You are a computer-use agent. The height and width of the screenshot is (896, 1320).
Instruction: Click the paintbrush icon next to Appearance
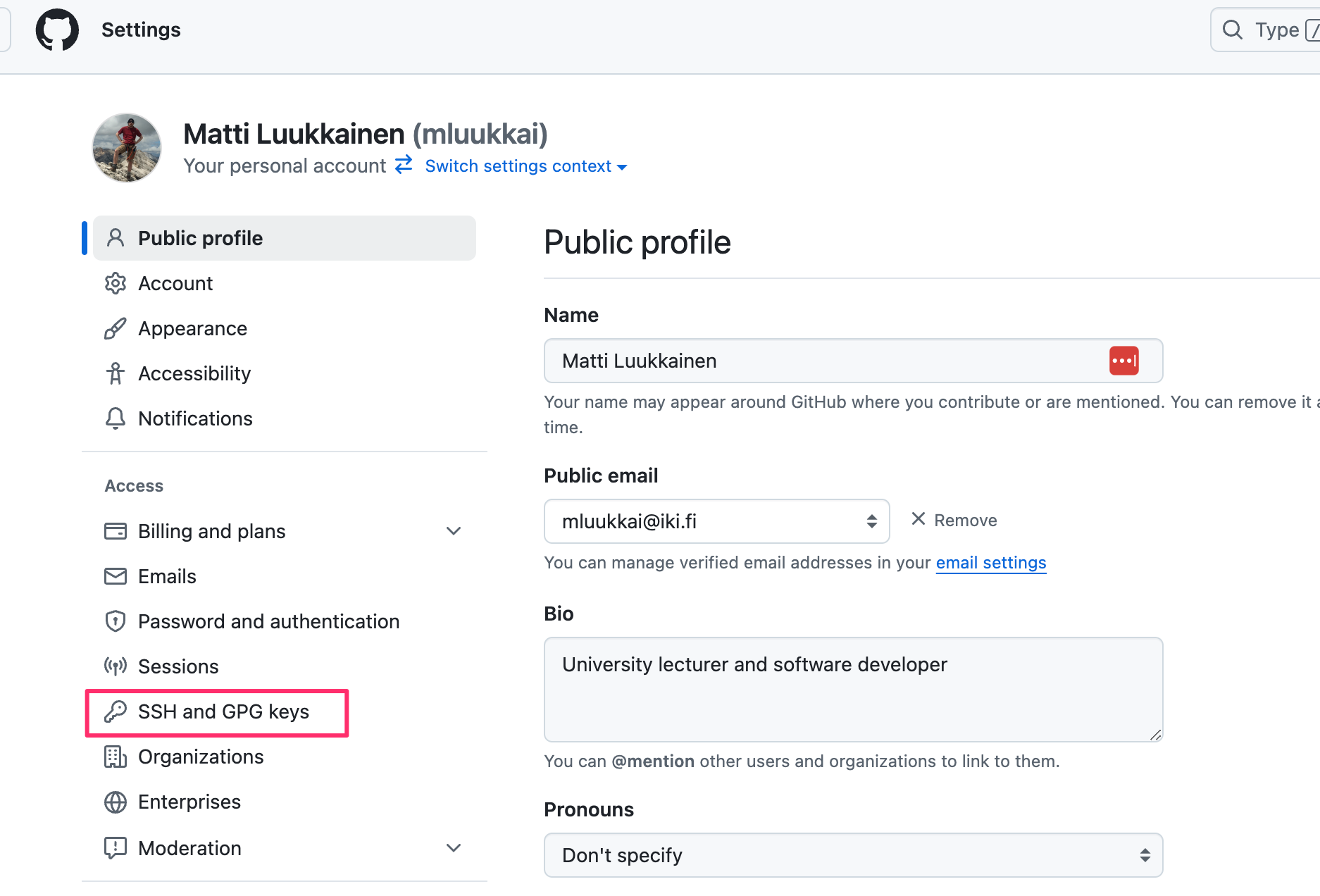[116, 328]
